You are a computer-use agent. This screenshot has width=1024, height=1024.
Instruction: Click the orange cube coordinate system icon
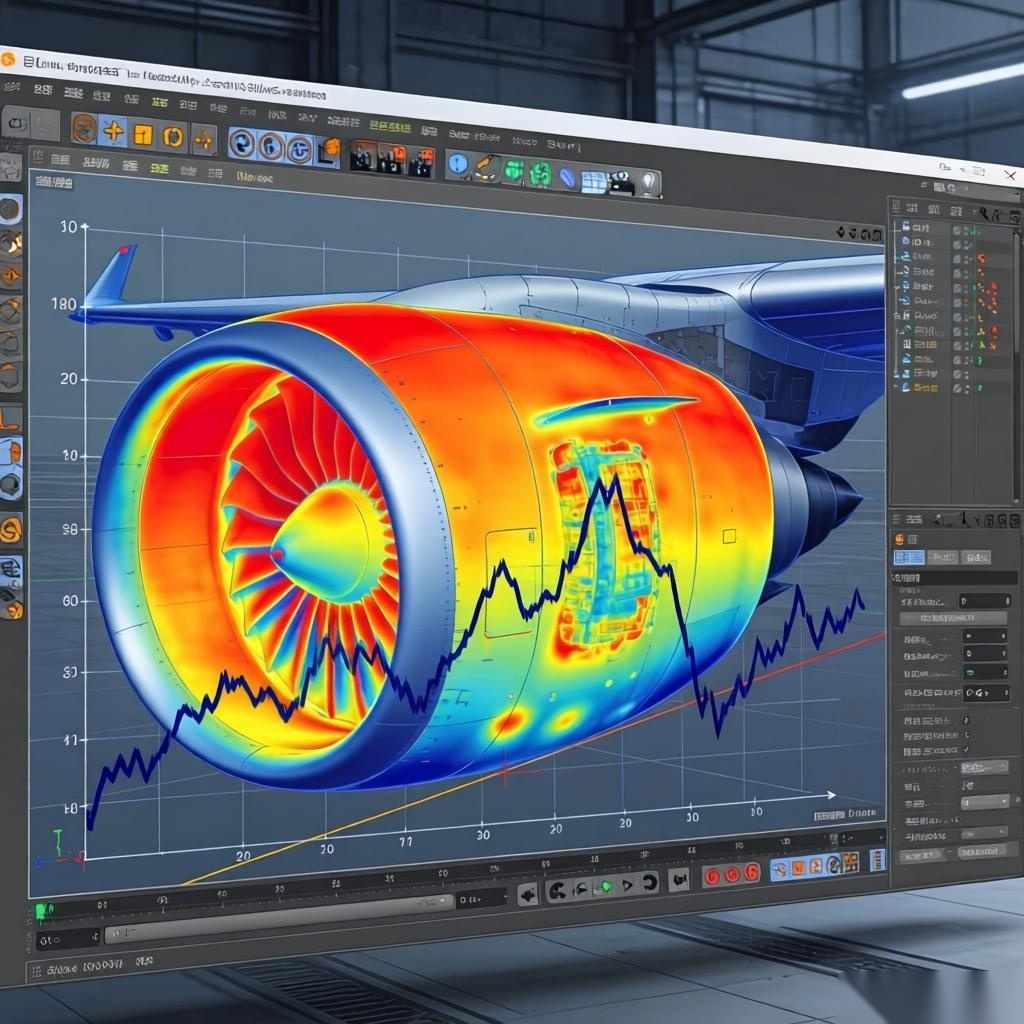(x=329, y=151)
